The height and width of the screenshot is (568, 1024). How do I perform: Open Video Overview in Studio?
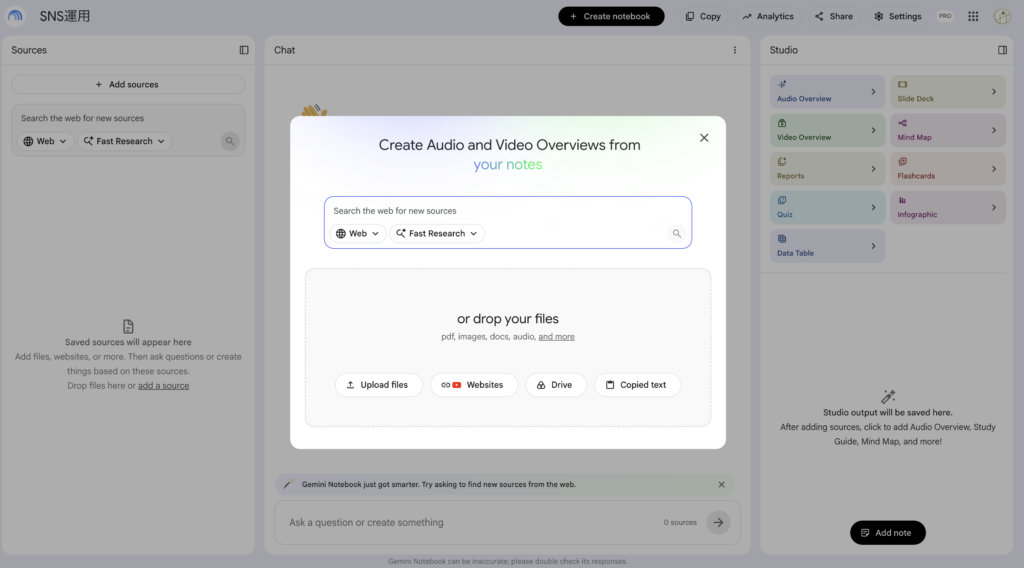tap(827, 130)
